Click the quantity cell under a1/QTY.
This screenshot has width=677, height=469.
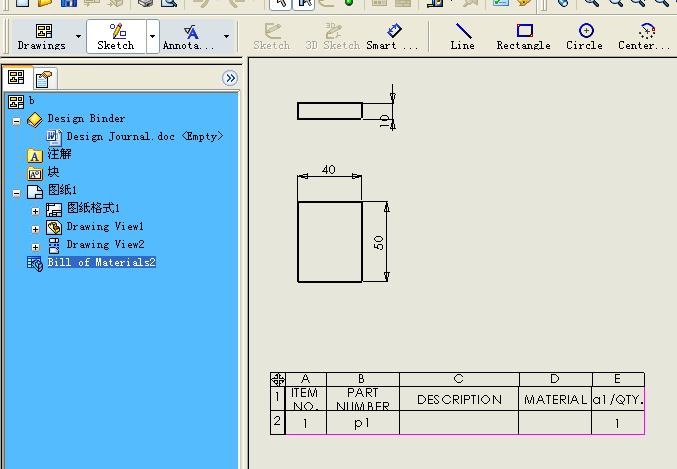(x=618, y=423)
